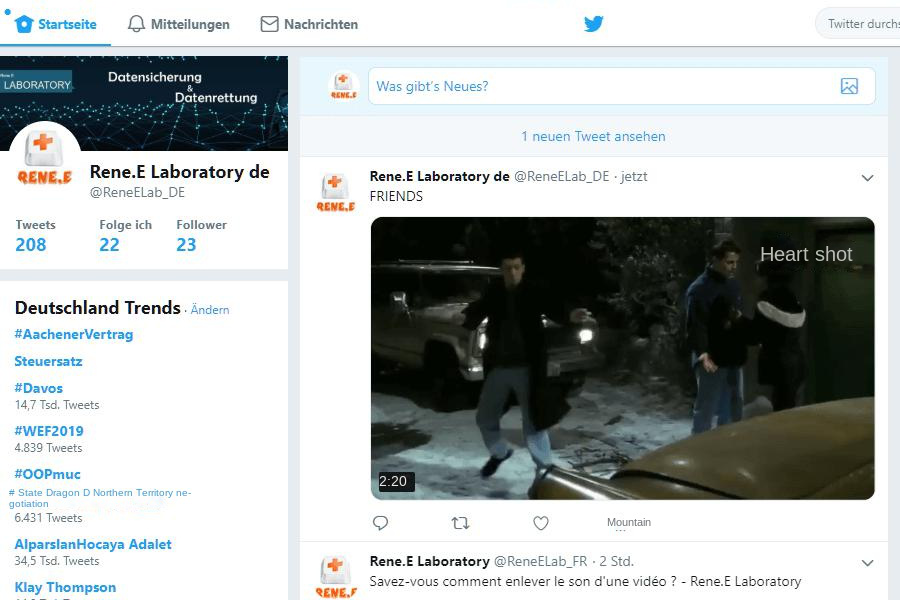Open Mitteilungen notifications tab

tap(178, 24)
